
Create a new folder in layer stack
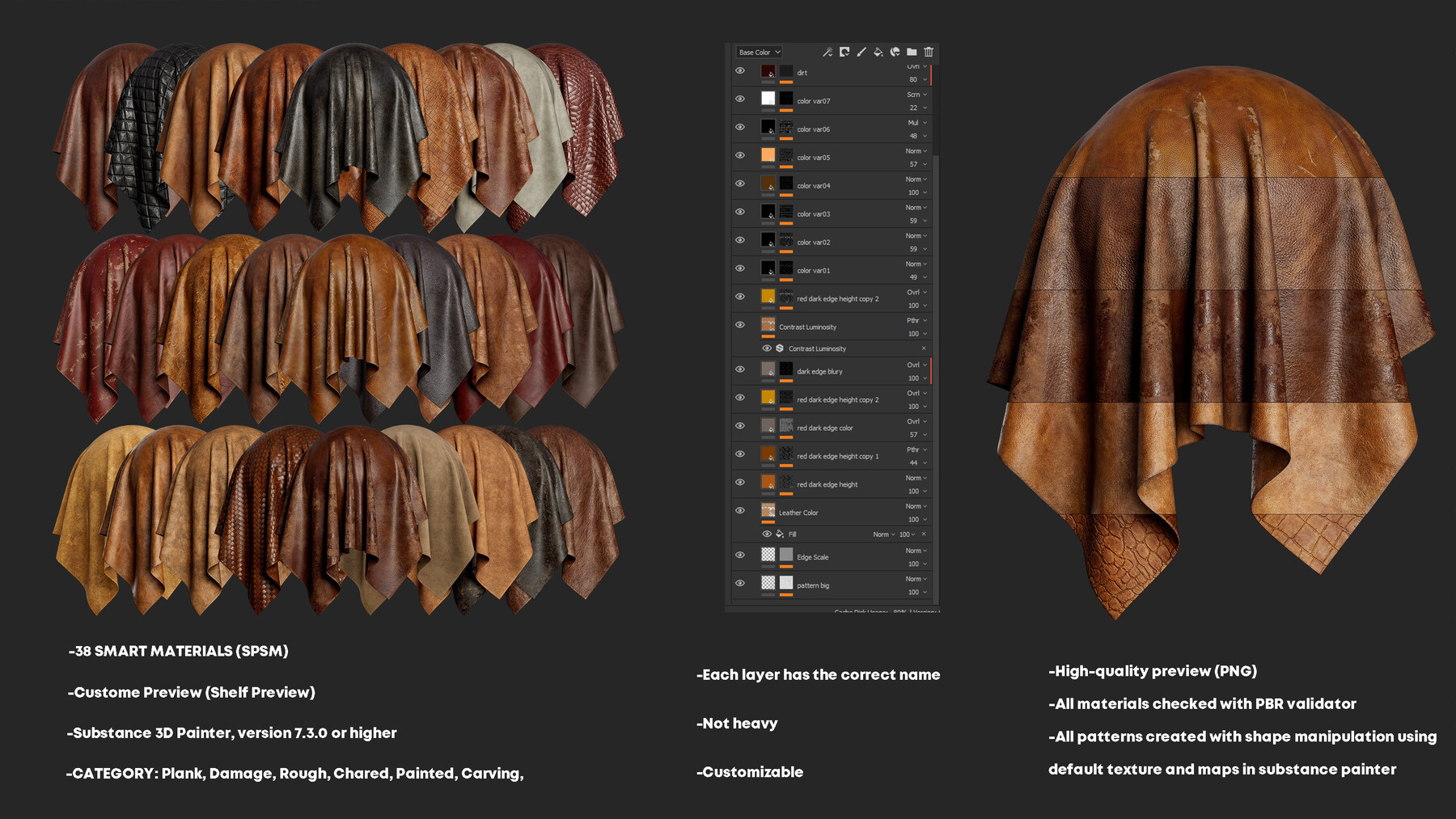click(912, 52)
